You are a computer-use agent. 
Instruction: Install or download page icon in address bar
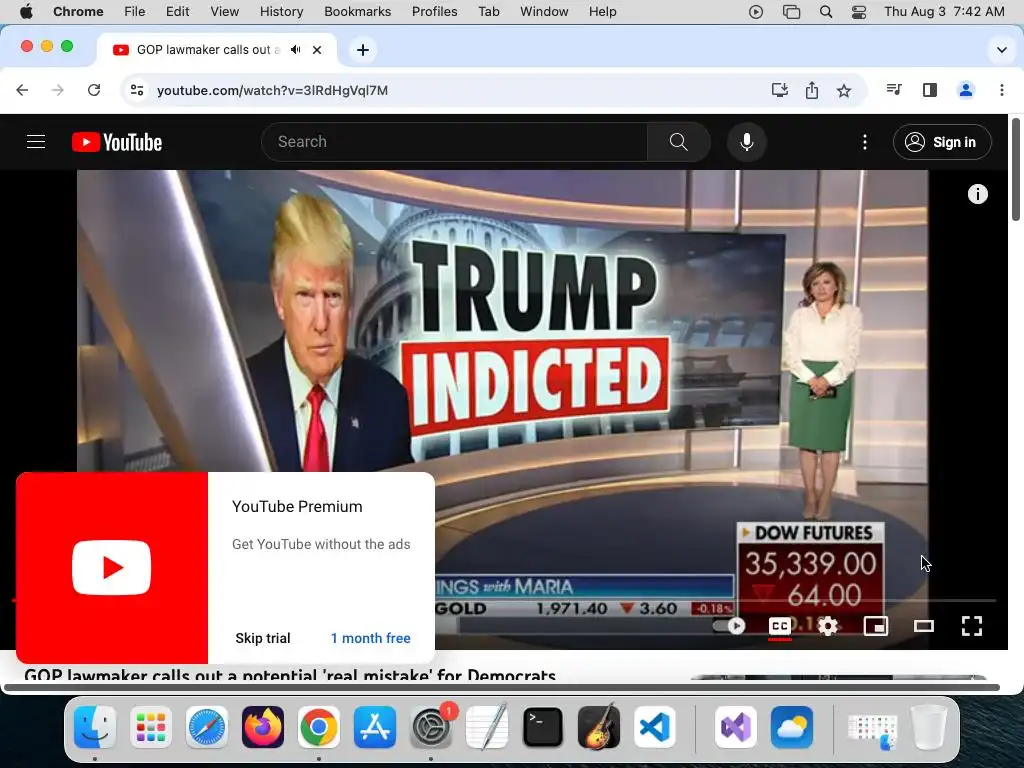(x=780, y=90)
